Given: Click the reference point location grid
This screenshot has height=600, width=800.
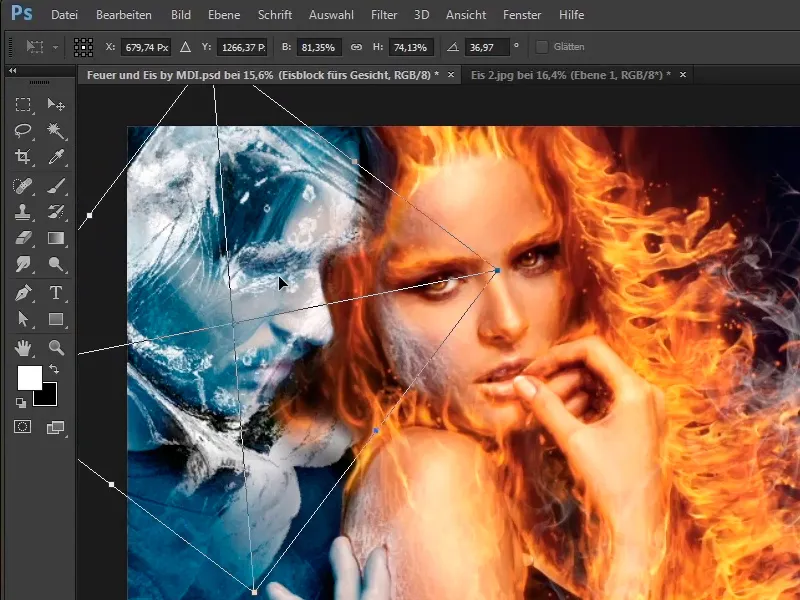Looking at the screenshot, I should [x=83, y=47].
